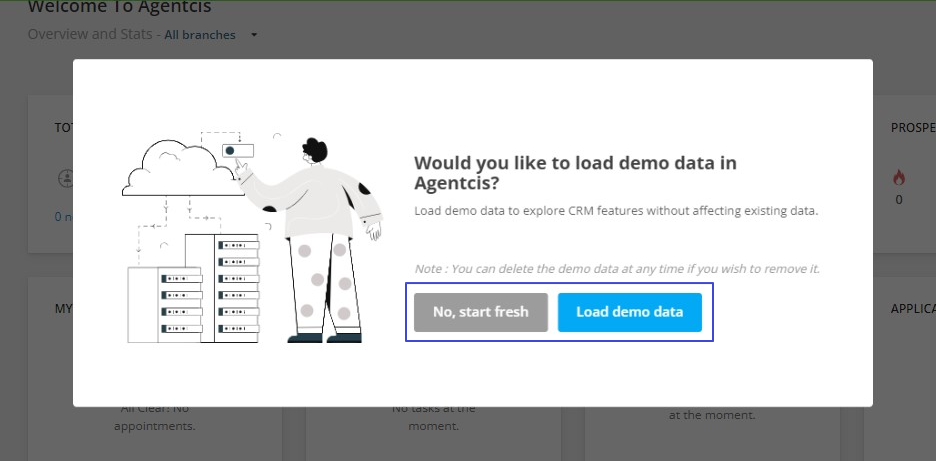Click the Prospects flame icon

point(899,178)
